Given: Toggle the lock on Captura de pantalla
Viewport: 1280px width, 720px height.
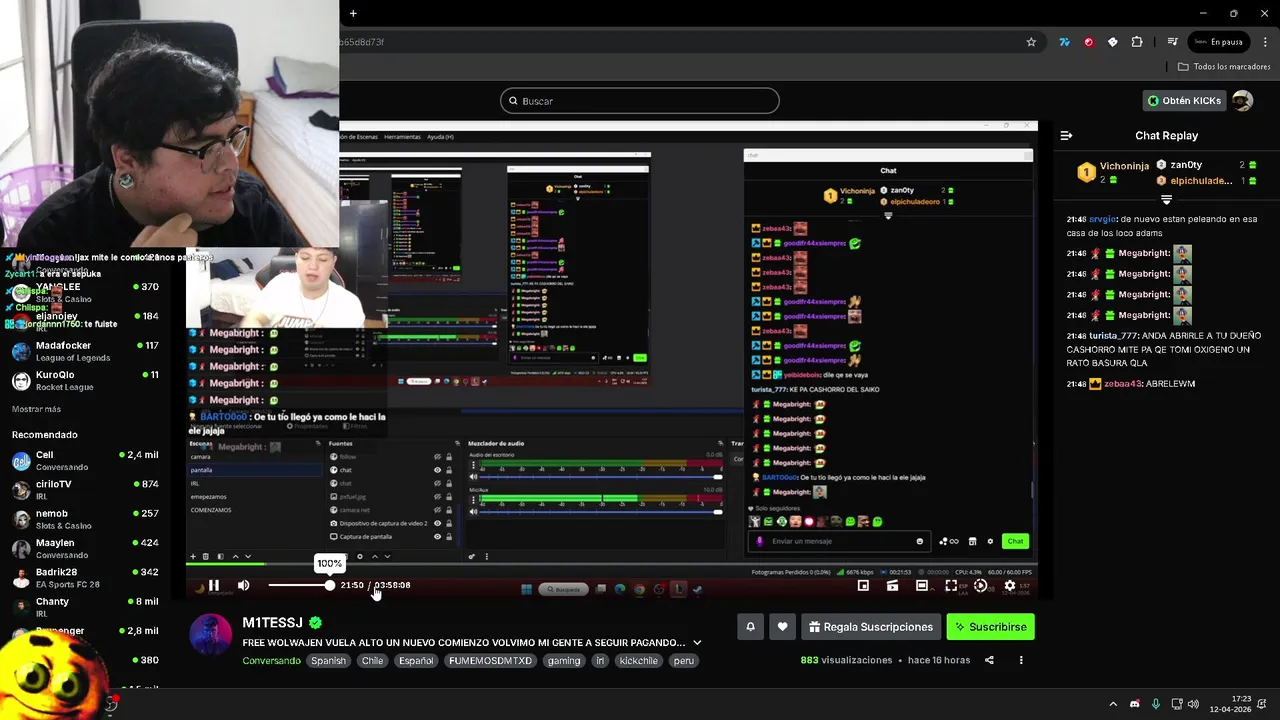Looking at the screenshot, I should 449,537.
